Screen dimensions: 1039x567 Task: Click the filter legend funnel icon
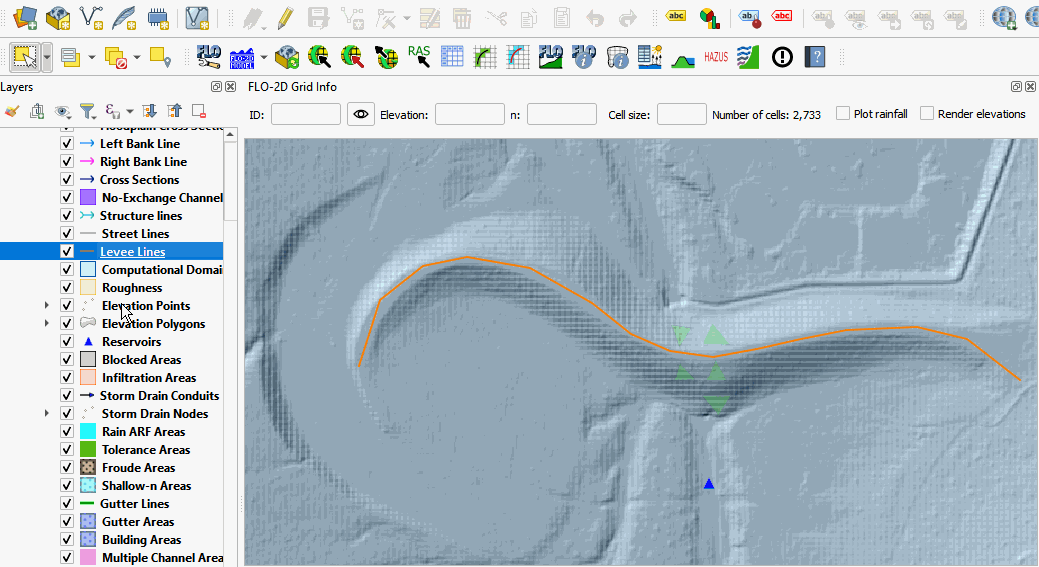coord(87,111)
